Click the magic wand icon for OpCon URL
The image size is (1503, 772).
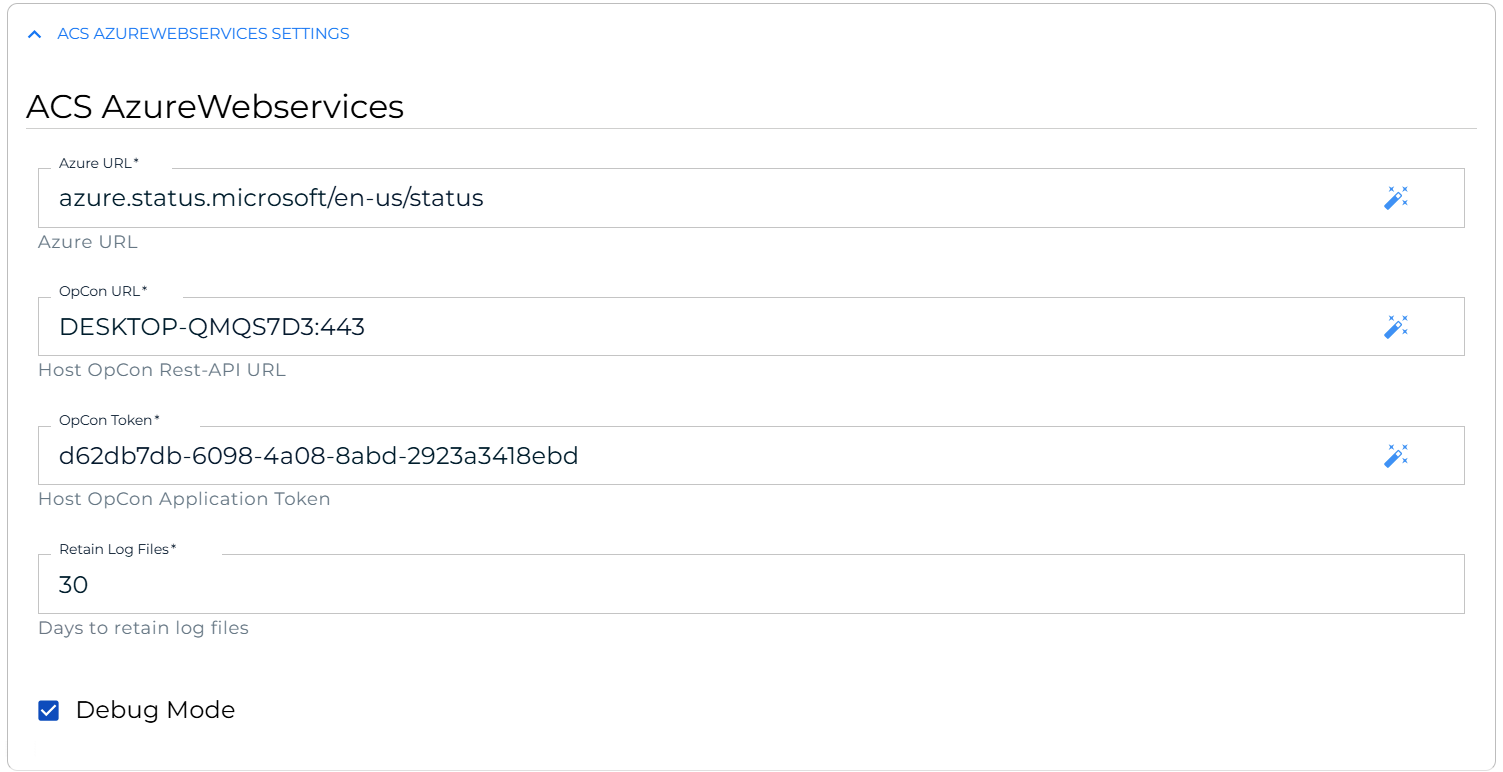point(1395,326)
